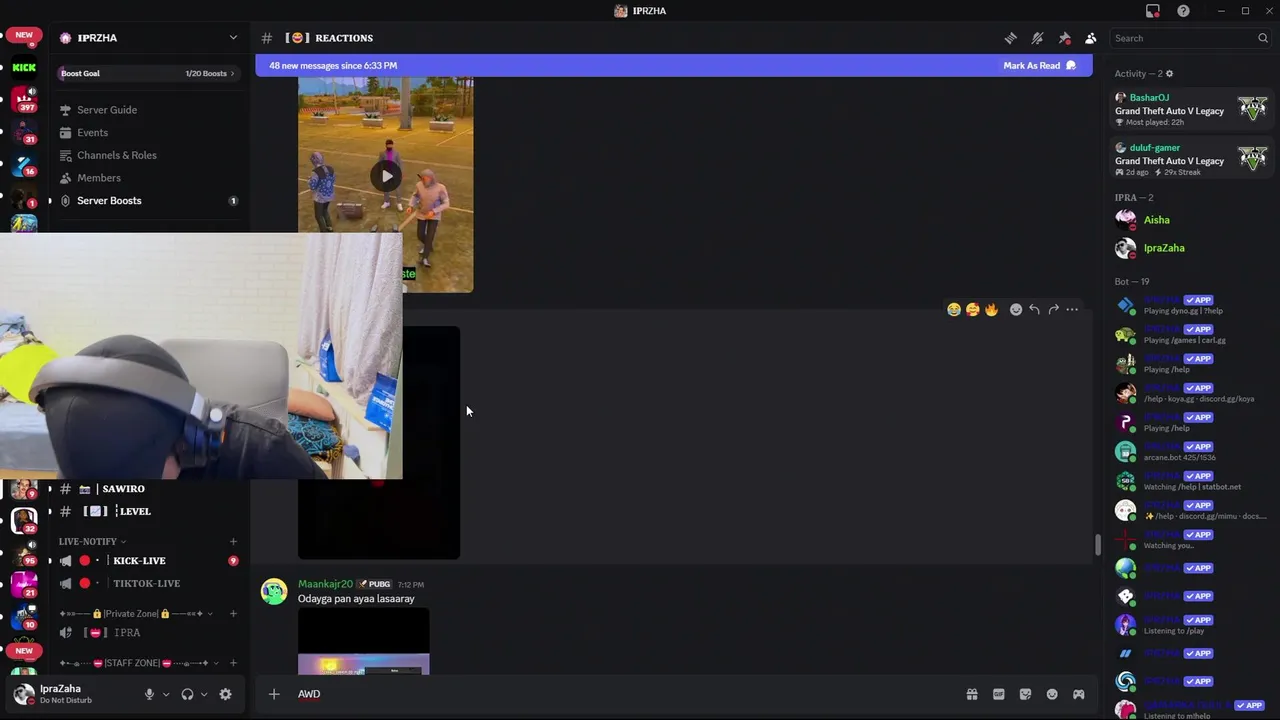Create channel in LIVE-NOTIFY category
Screen dimensions: 1280x720
click(233, 542)
